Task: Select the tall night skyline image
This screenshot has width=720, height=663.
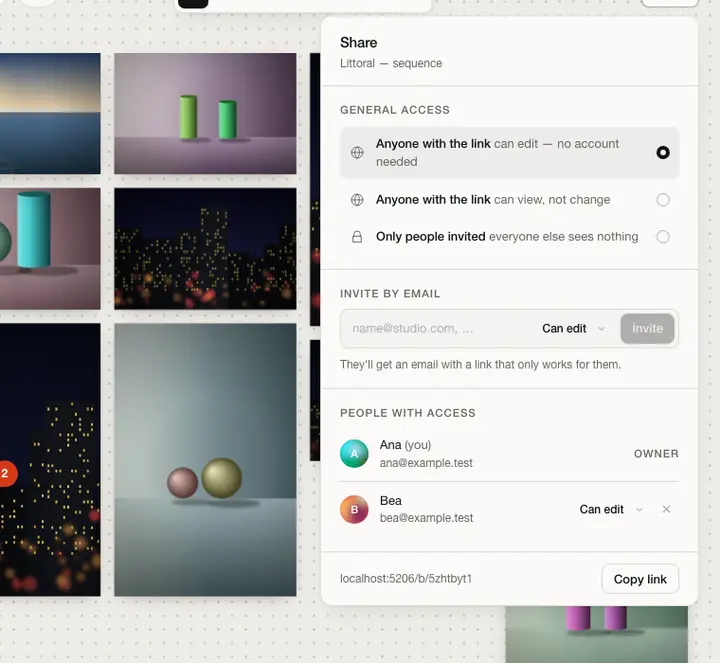Action: pos(50,460)
